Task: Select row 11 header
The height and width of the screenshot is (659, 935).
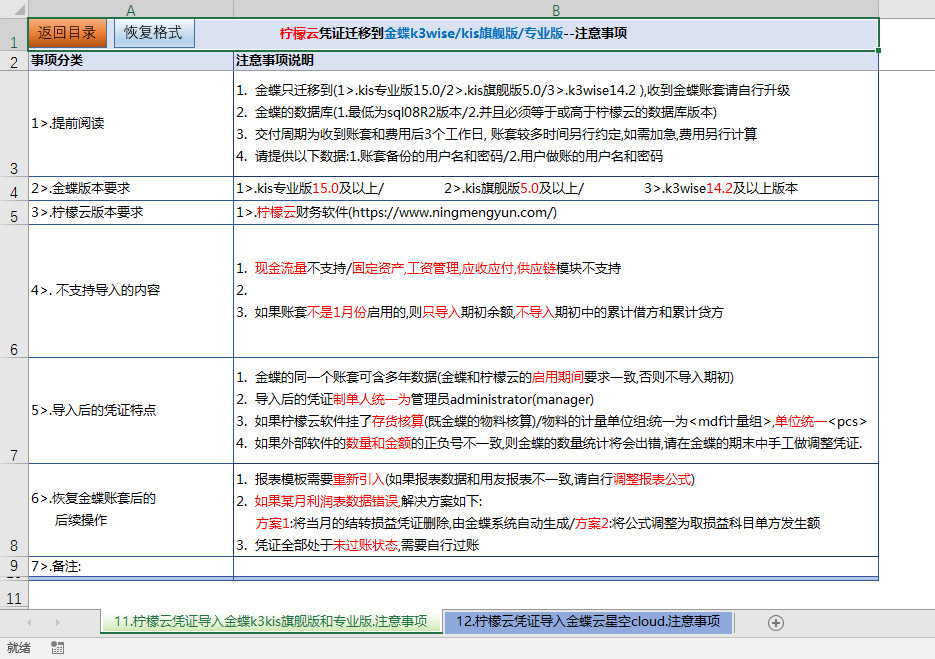Action: (13, 598)
